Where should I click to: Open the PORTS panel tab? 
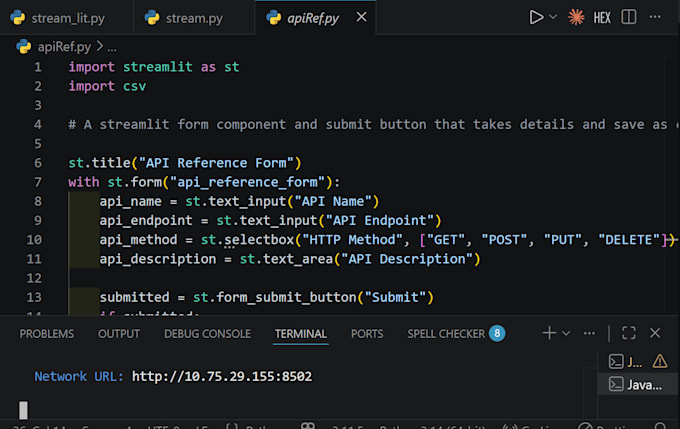click(x=367, y=334)
